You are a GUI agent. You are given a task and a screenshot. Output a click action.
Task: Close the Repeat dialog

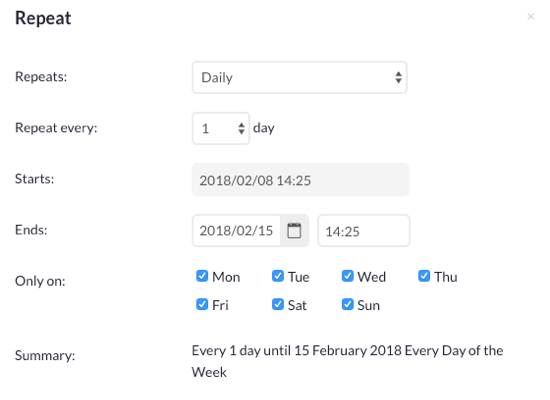[530, 16]
